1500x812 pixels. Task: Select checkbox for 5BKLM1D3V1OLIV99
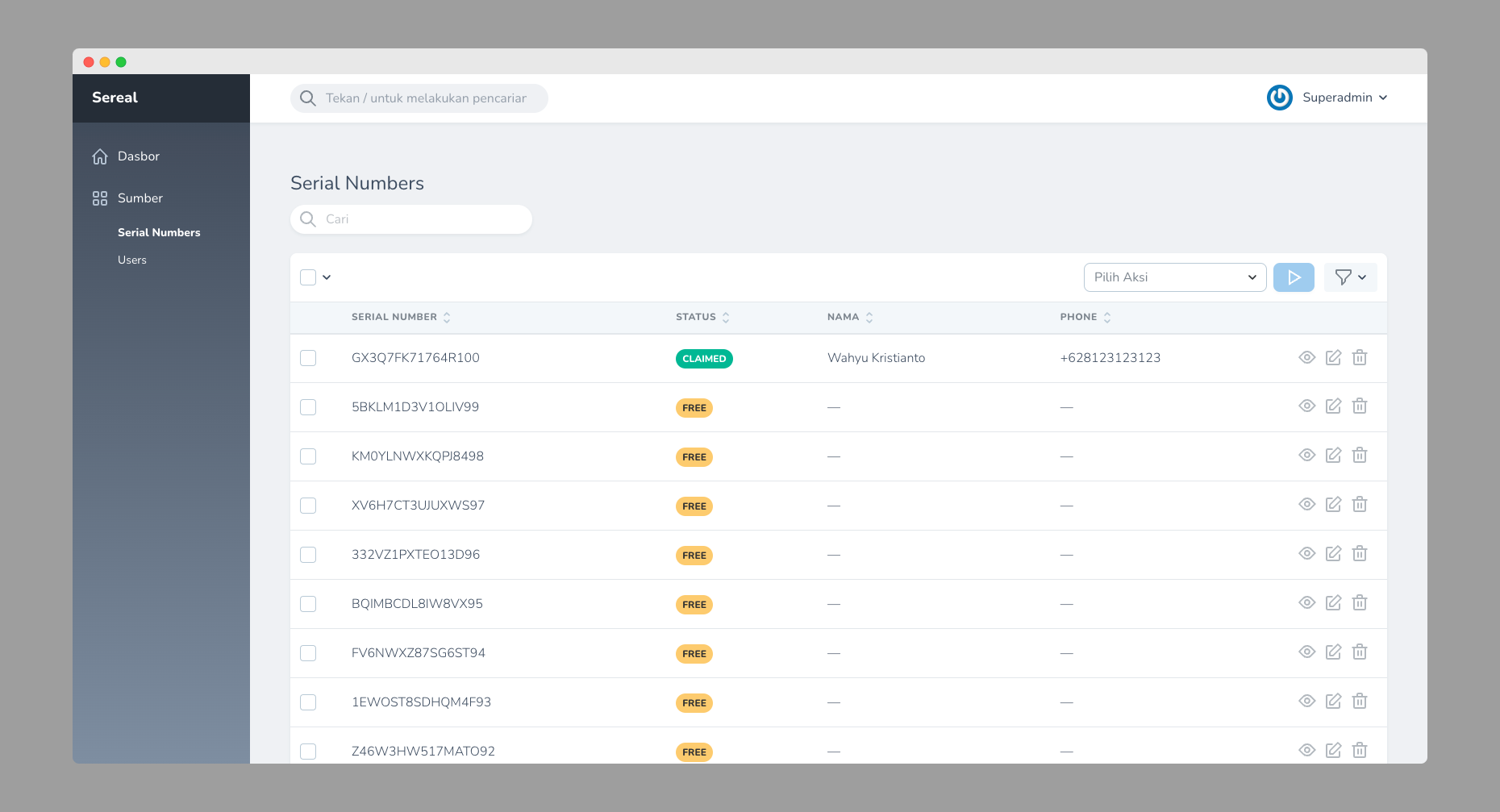click(308, 407)
